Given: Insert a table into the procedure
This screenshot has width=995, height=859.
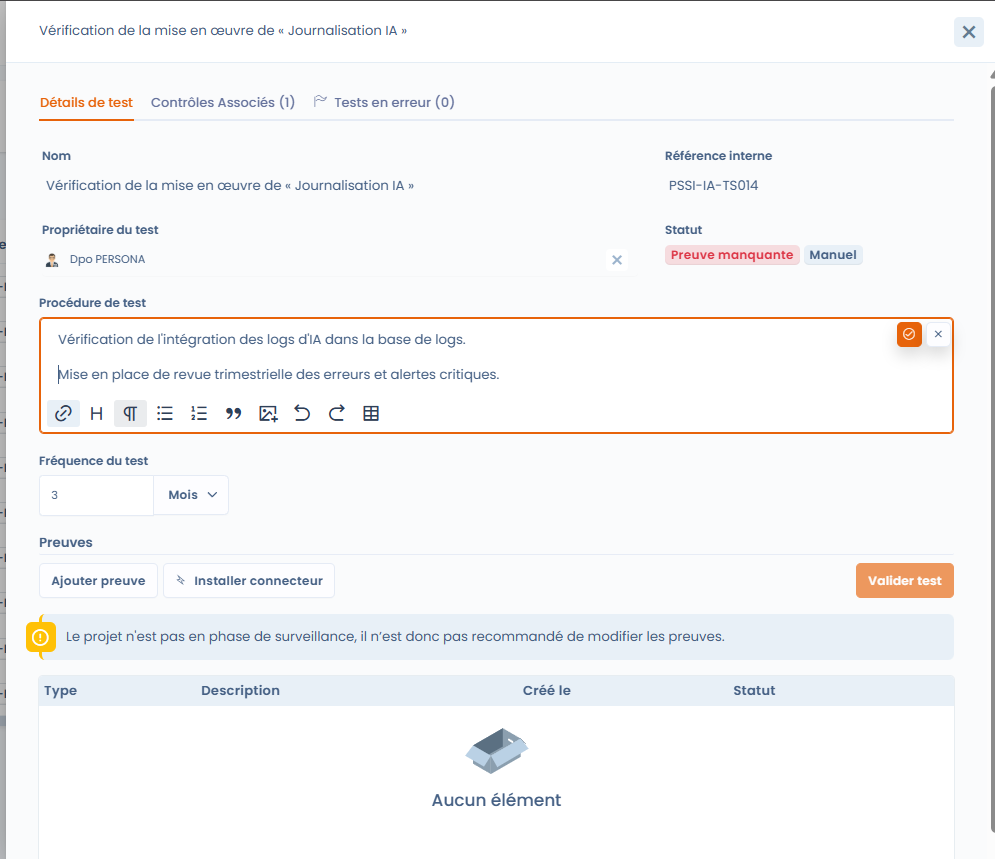Looking at the screenshot, I should click(x=371, y=414).
